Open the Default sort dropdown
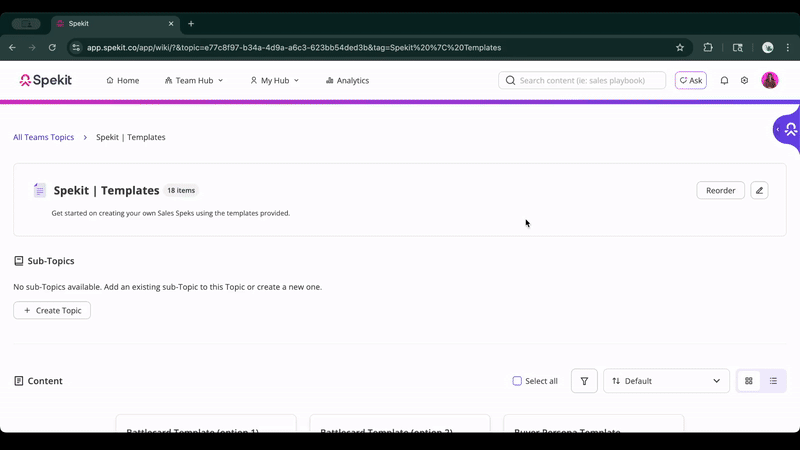Viewport: 800px width, 450px height. pos(666,381)
